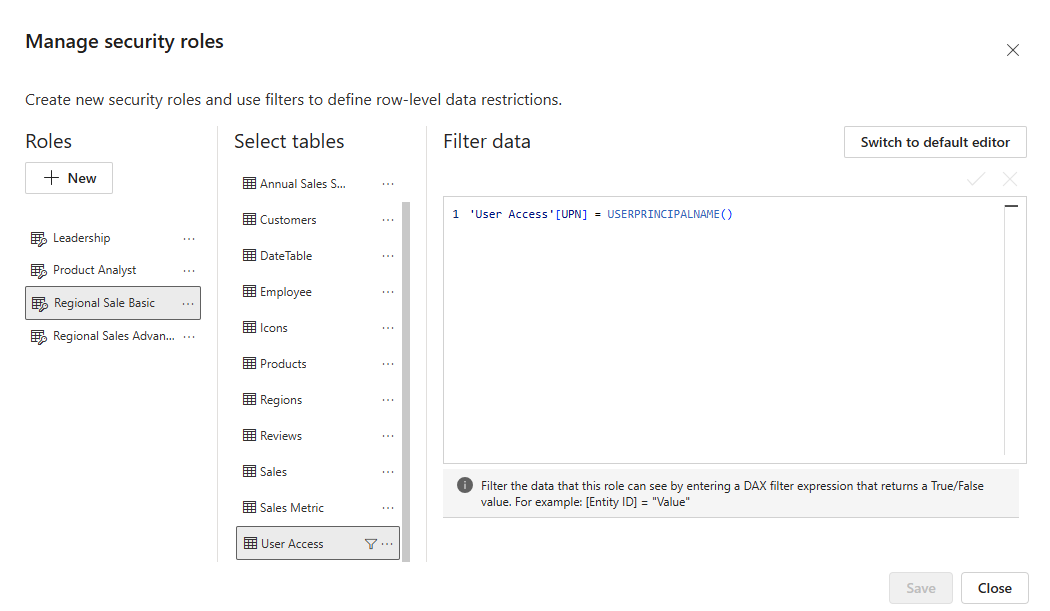Image resolution: width=1050 pixels, height=611 pixels.
Task: Select the Product Analyst role
Action: tap(112, 270)
